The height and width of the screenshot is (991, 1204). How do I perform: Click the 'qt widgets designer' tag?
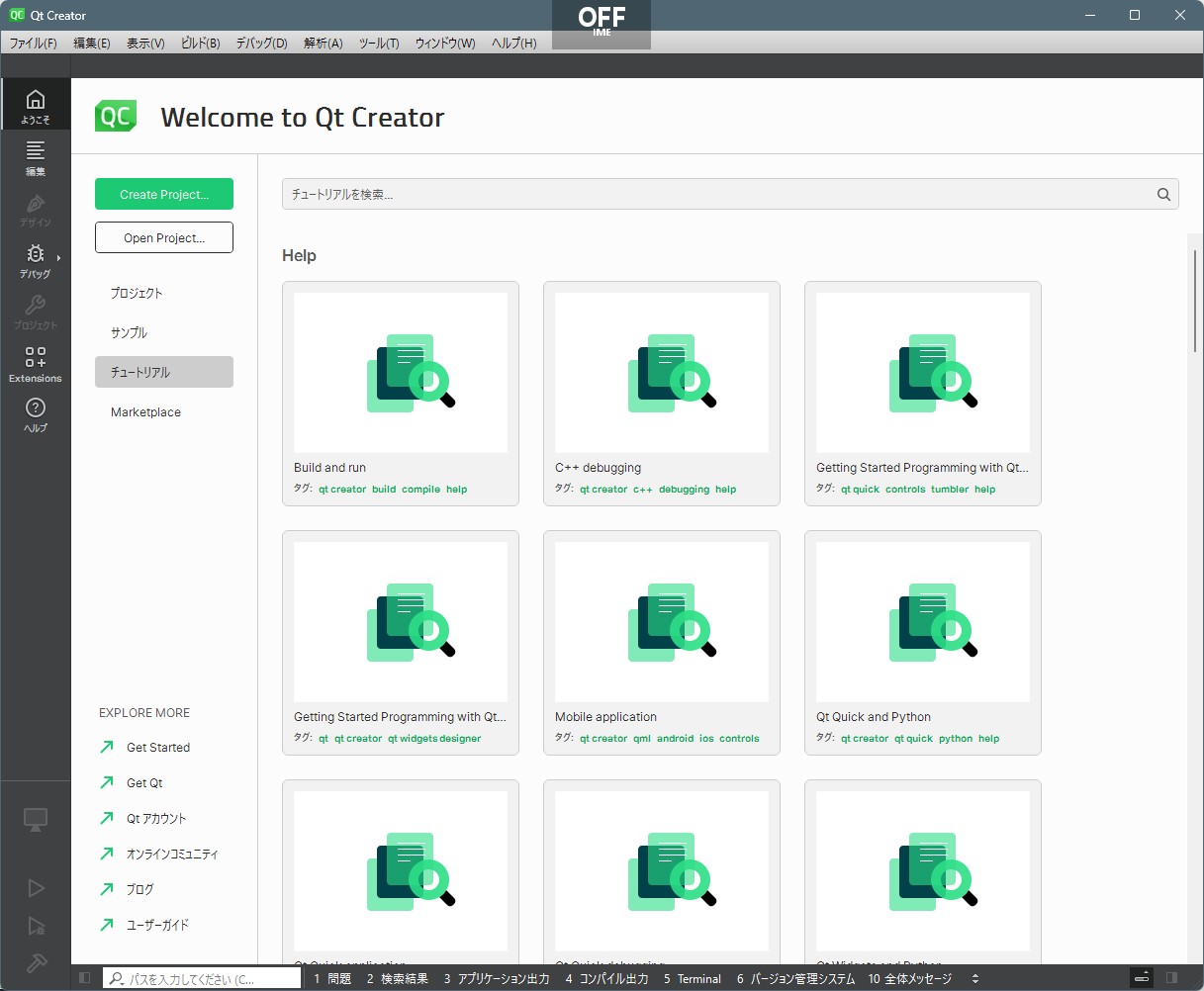click(434, 739)
